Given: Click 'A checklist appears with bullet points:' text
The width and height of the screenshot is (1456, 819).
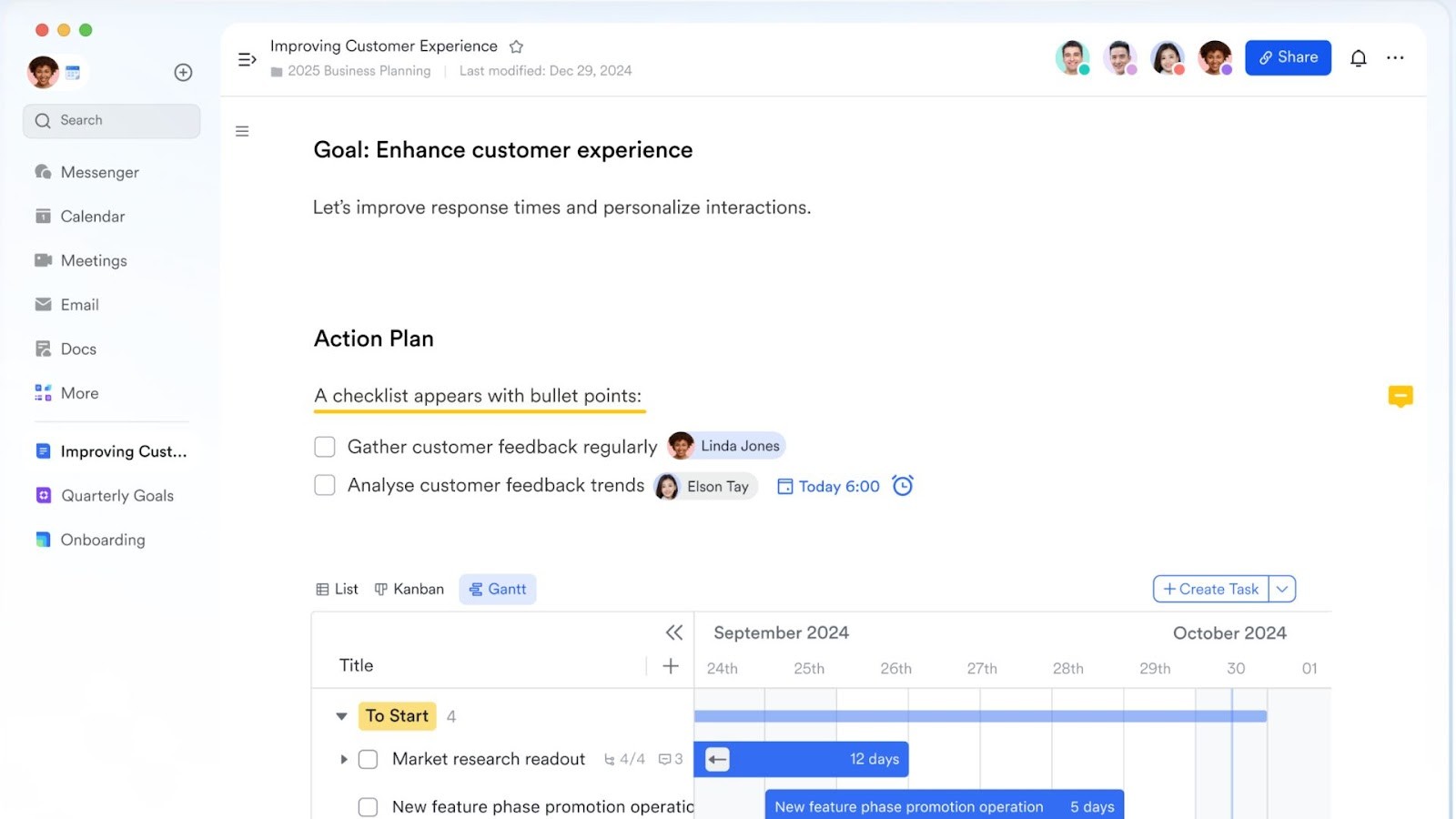Looking at the screenshot, I should [478, 396].
